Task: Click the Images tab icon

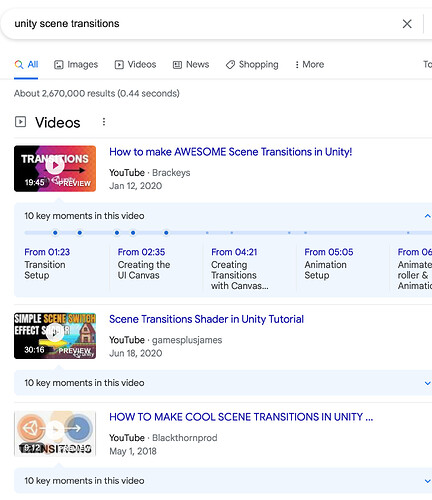Action: click(59, 65)
